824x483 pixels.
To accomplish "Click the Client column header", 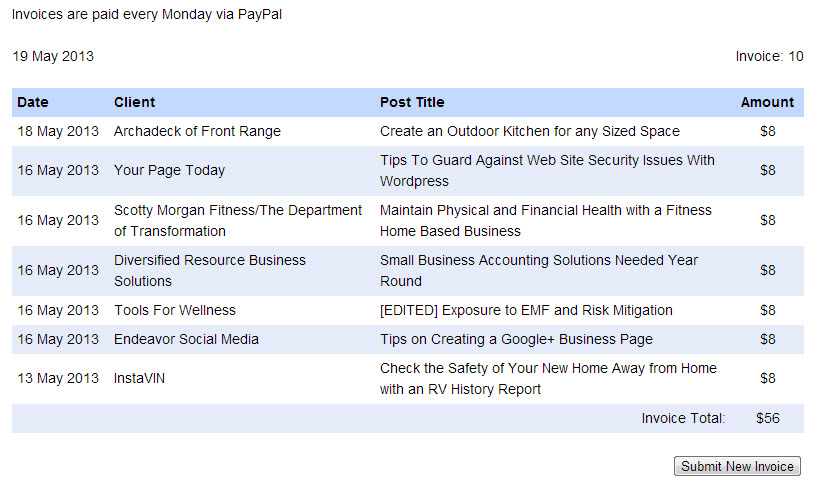I will [135, 102].
